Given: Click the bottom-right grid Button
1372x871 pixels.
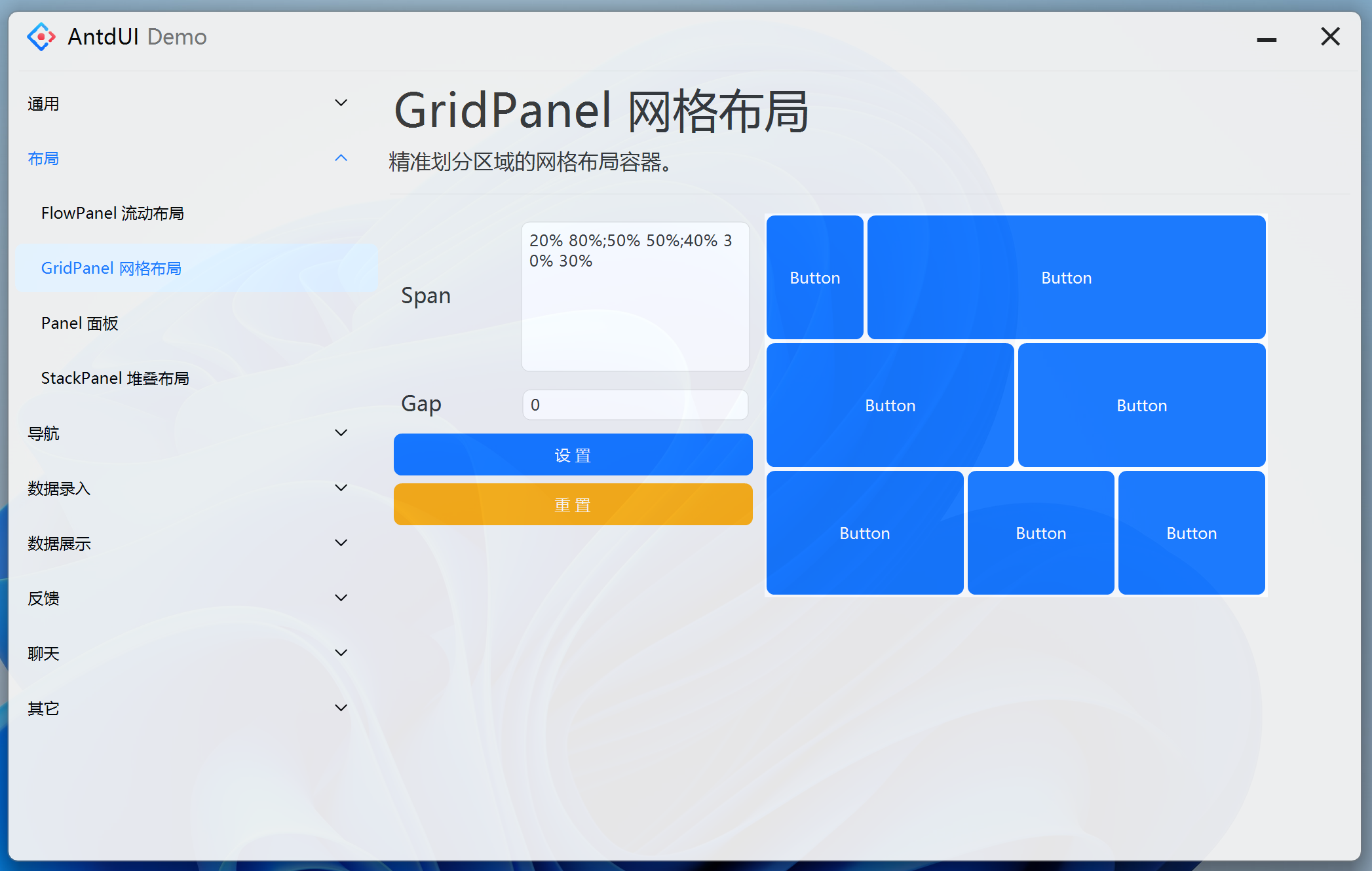Looking at the screenshot, I should [1191, 533].
